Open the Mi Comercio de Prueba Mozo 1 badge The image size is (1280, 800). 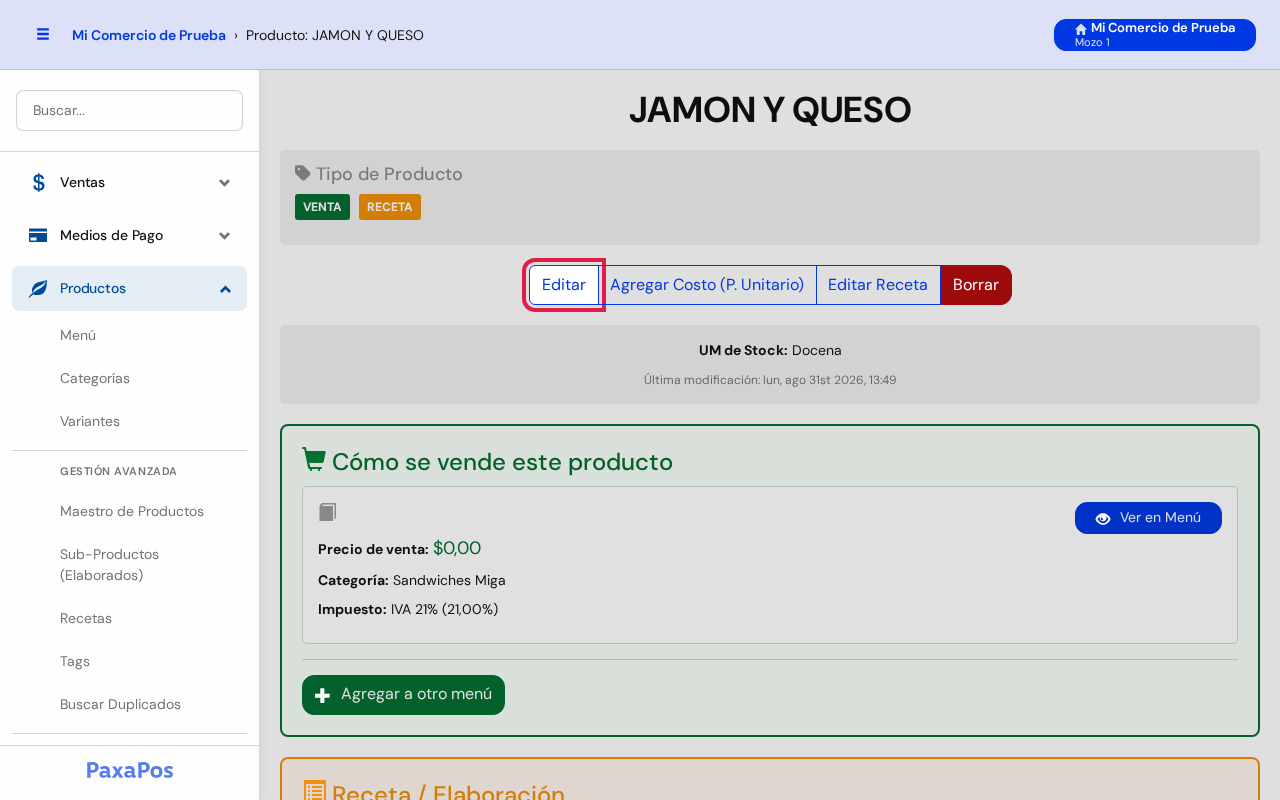pyautogui.click(x=1155, y=35)
